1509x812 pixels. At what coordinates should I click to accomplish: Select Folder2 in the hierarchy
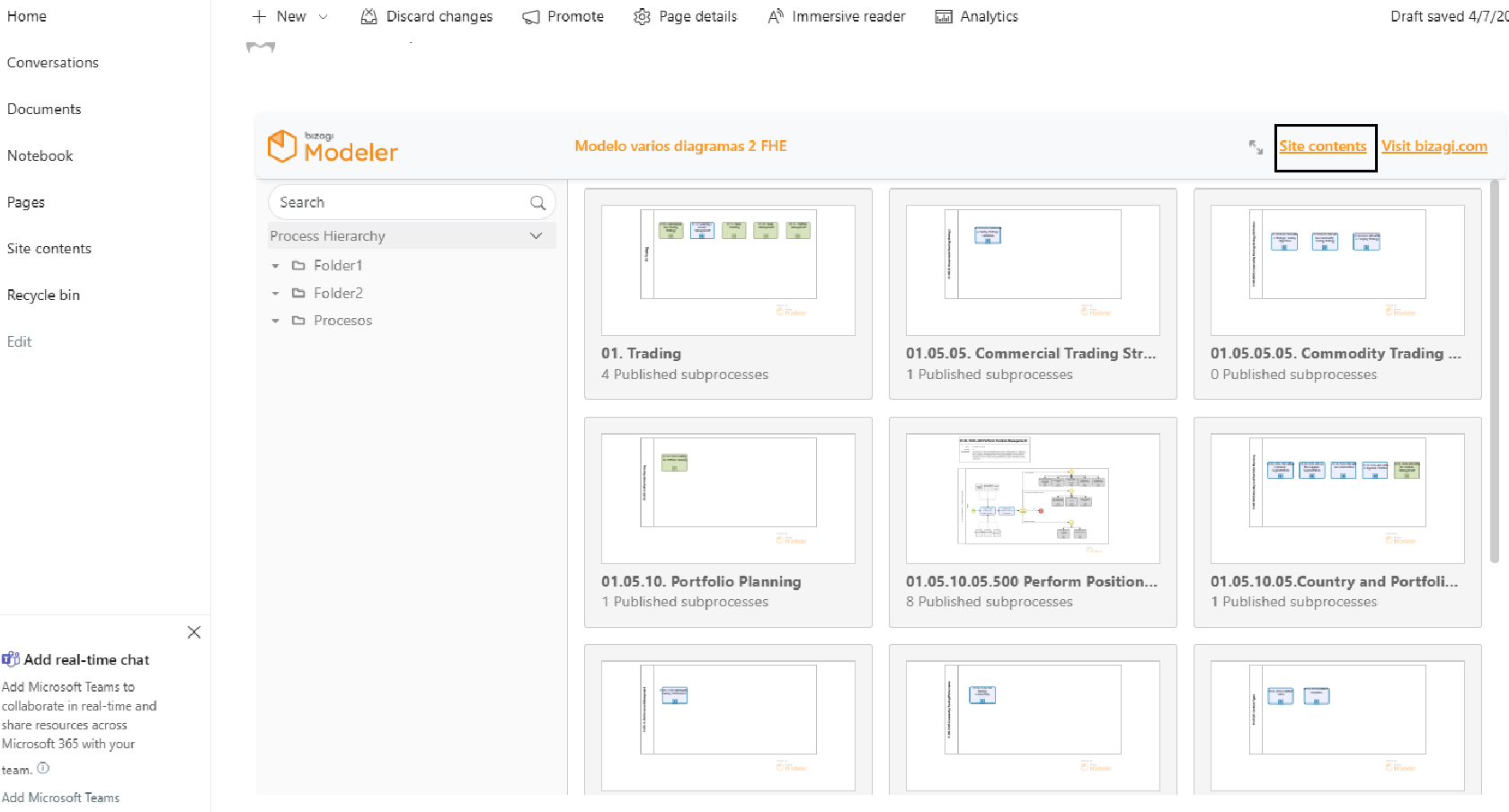click(338, 294)
